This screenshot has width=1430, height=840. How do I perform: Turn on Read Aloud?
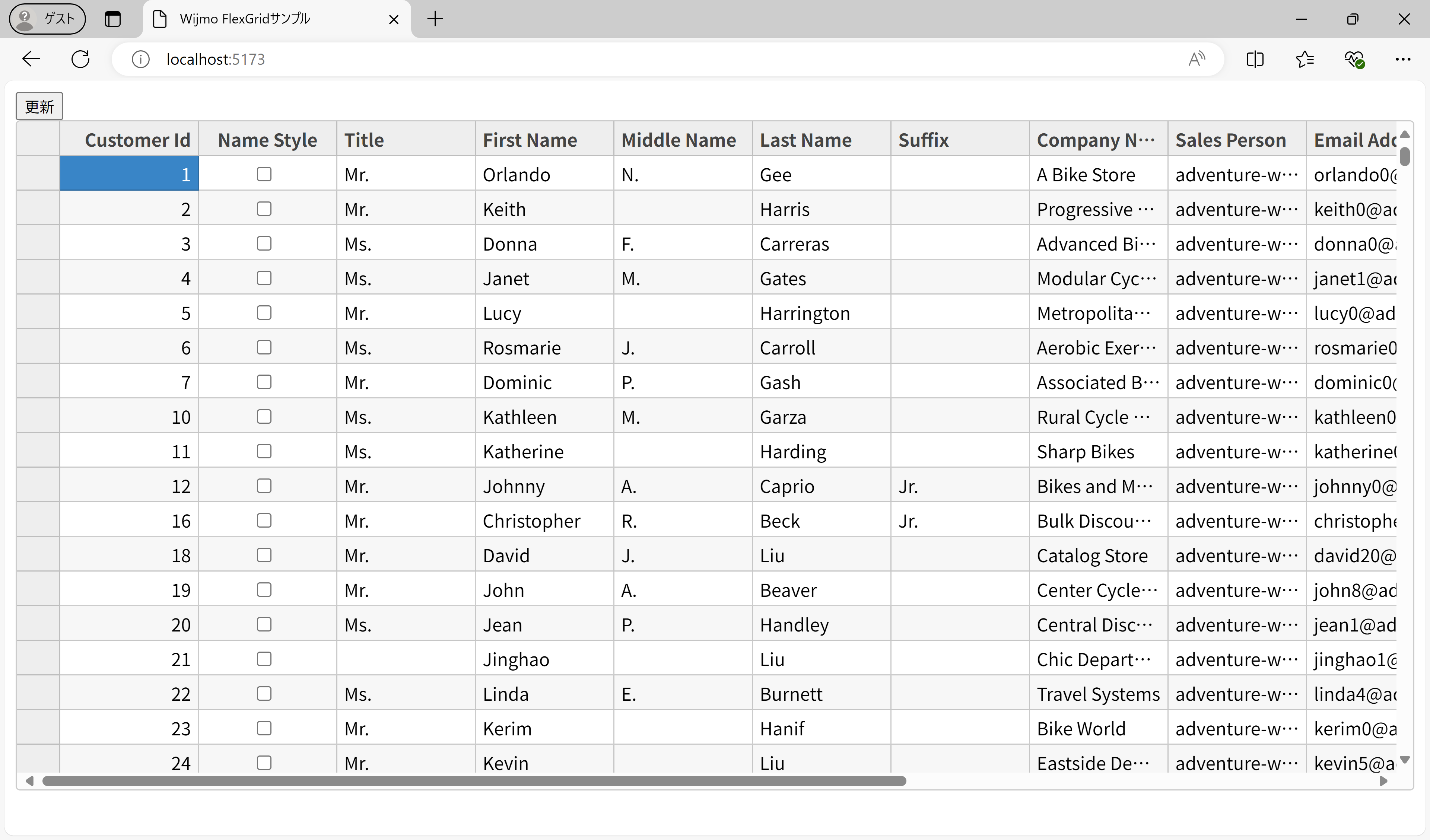pyautogui.click(x=1197, y=59)
